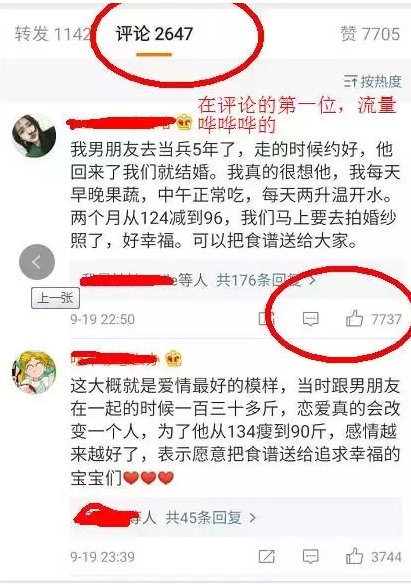The width and height of the screenshot is (411, 584).
Task: Reply to the first comment via bubble icon
Action: tap(310, 319)
